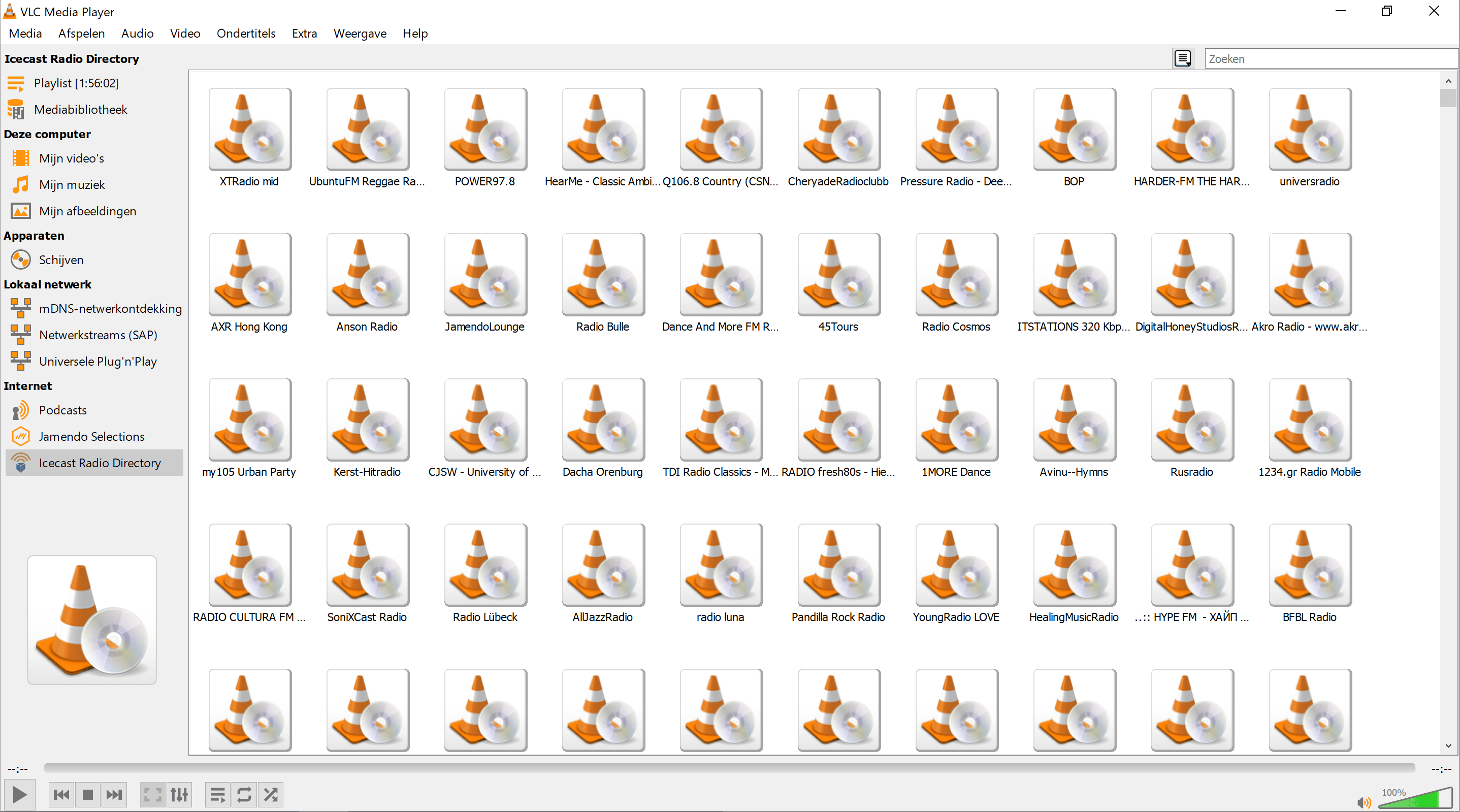Toggle loop repeat mode
This screenshot has width=1460, height=812.
[x=244, y=794]
